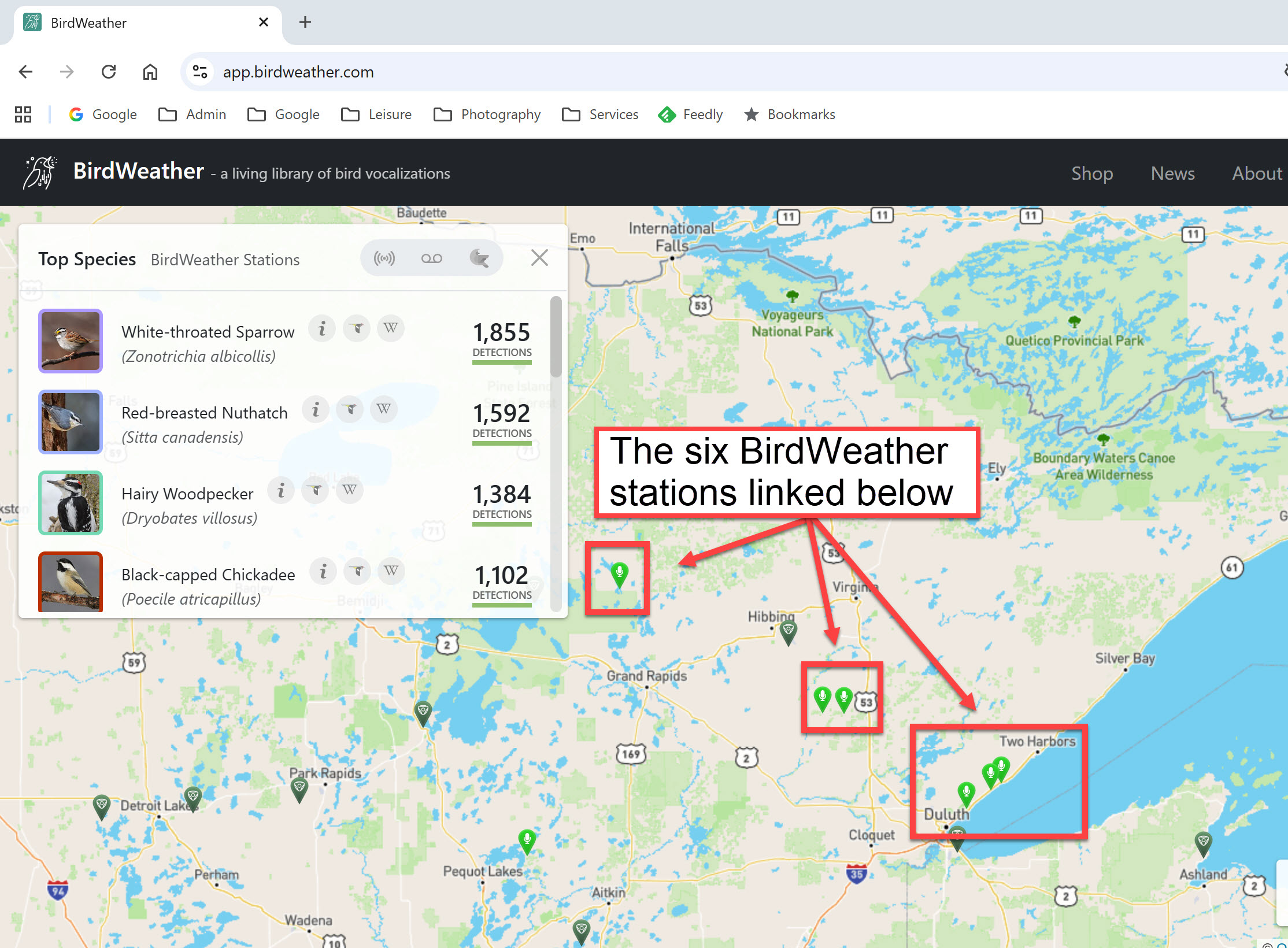This screenshot has width=1288, height=948.
Task: Toggle bird silhouette filter in panel header
Action: pyautogui.click(x=479, y=258)
